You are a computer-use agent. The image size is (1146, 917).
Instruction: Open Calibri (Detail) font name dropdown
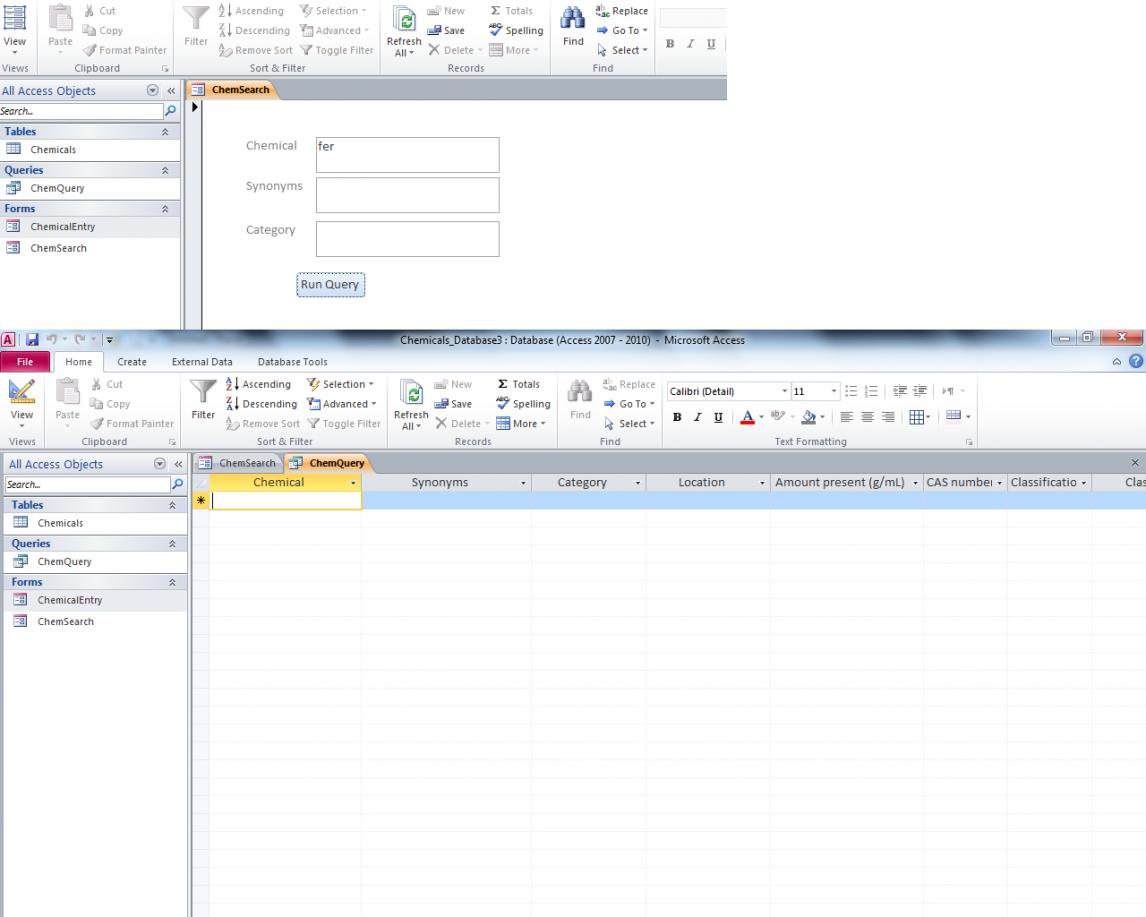784,392
